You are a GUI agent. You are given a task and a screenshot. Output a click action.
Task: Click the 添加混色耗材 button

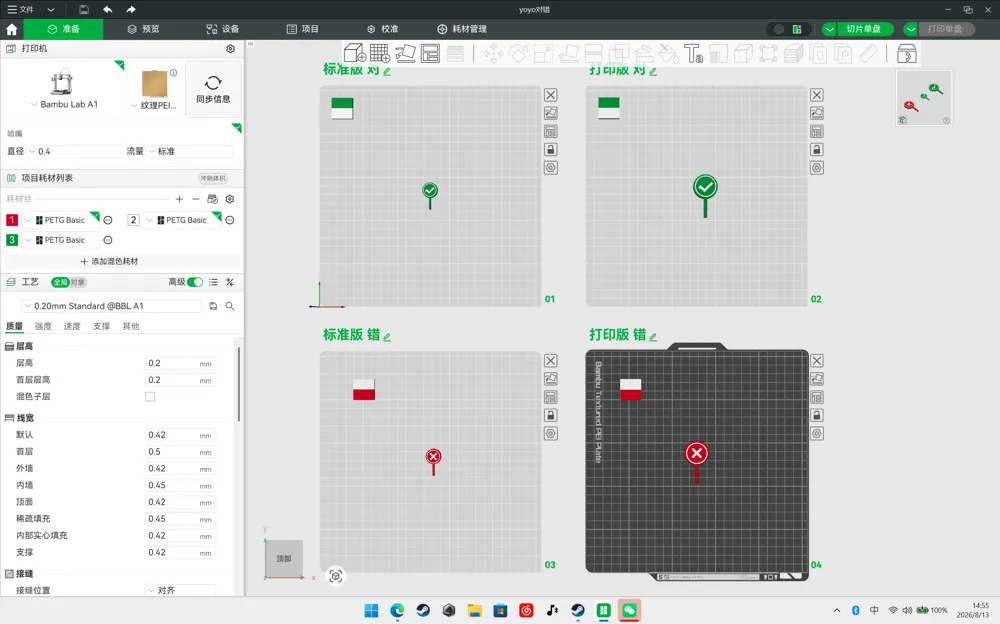click(110, 262)
